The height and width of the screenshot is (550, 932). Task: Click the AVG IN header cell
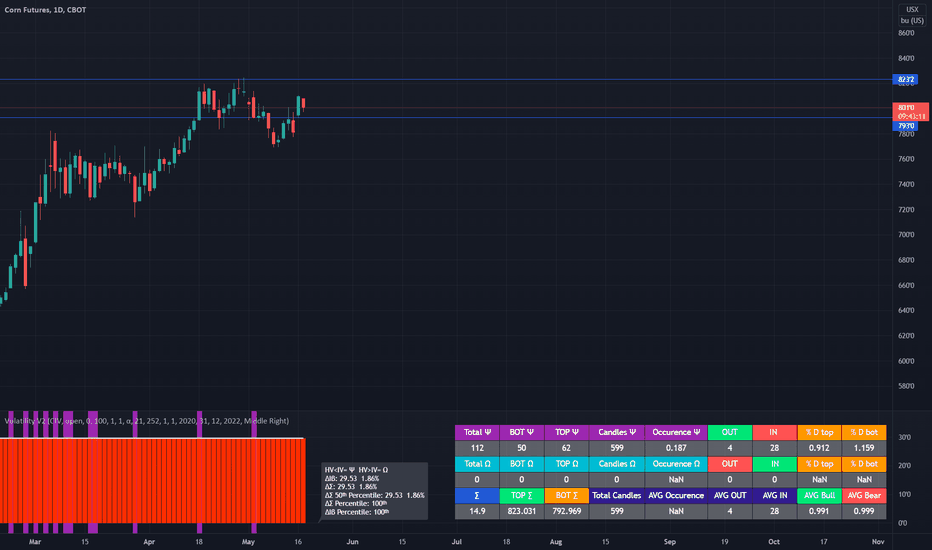click(x=774, y=495)
